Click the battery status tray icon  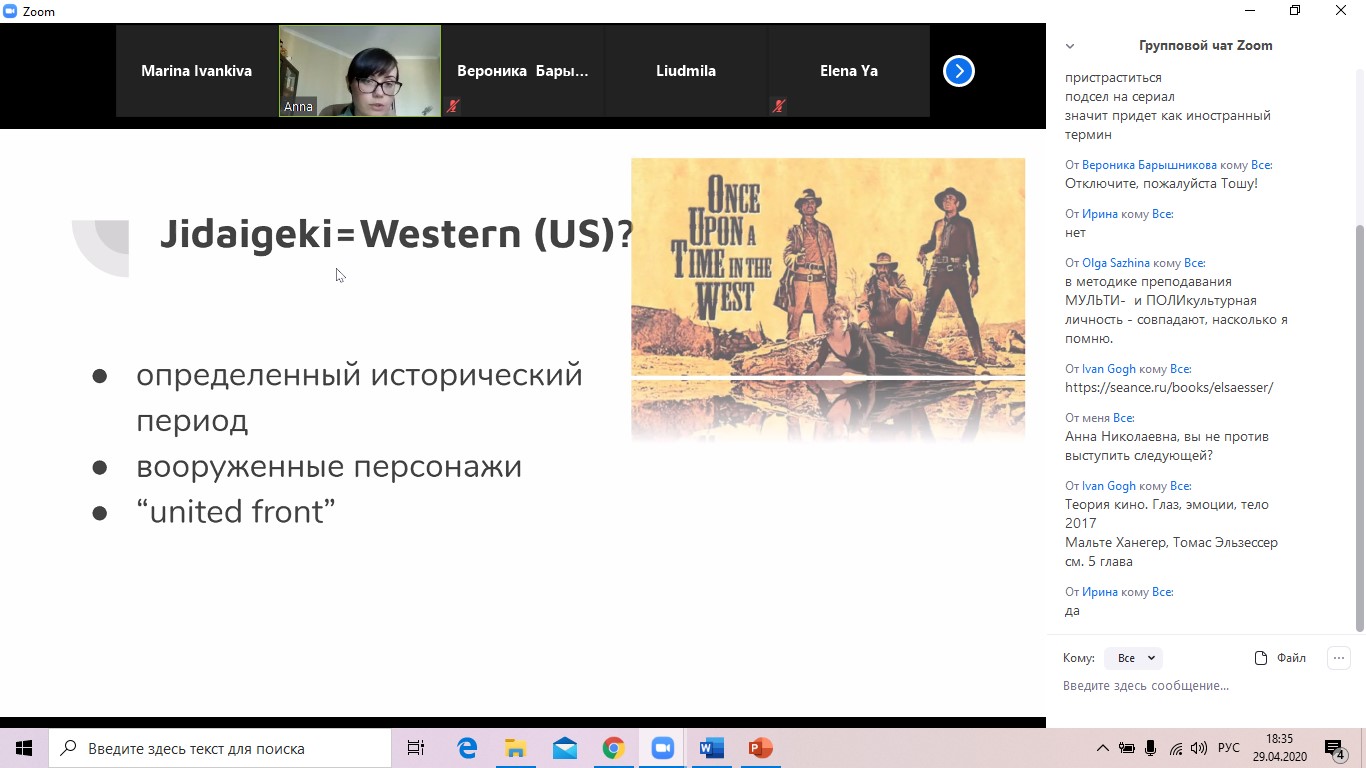tap(1127, 748)
